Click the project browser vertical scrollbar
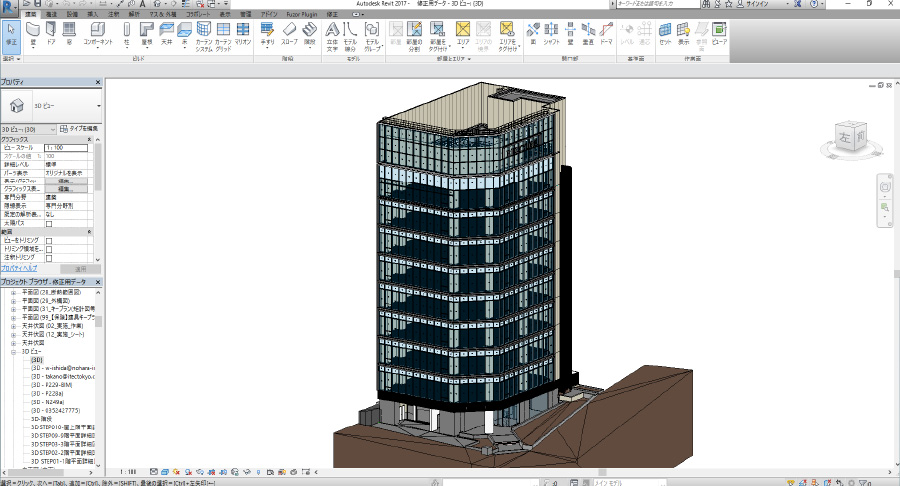The width and height of the screenshot is (900, 486). point(98,321)
